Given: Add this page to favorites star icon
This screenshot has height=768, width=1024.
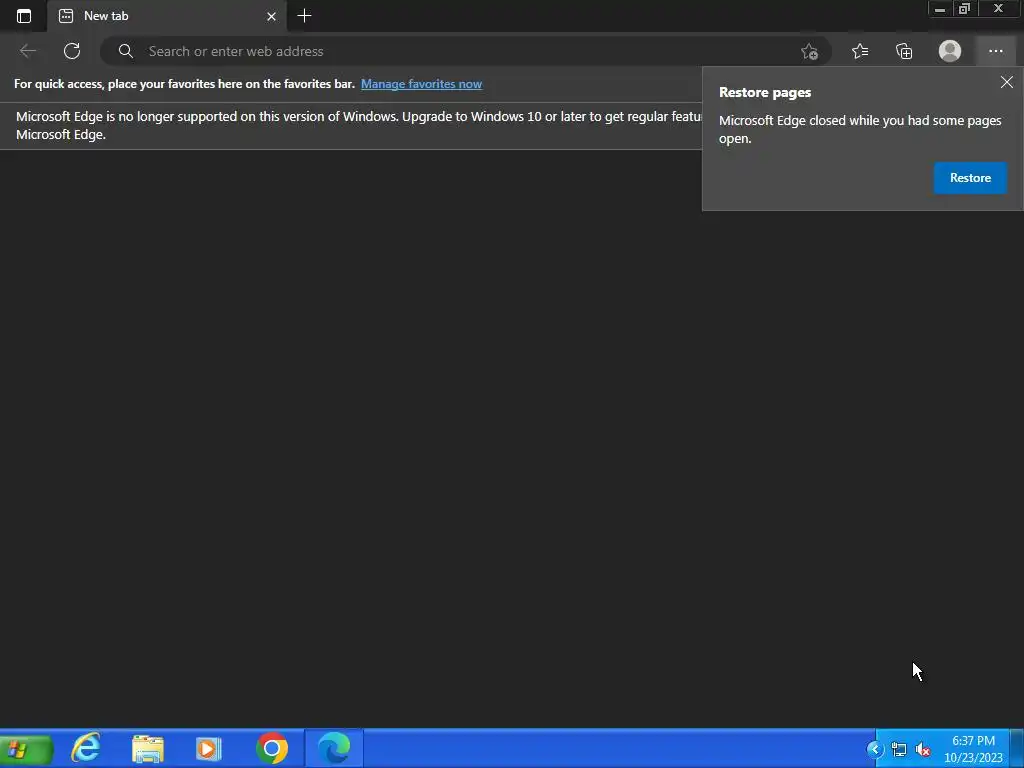Looking at the screenshot, I should 809,52.
